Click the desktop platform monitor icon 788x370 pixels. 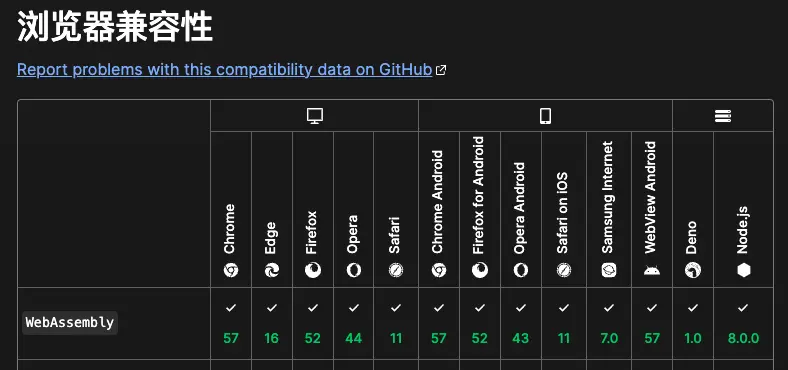pyautogui.click(x=315, y=116)
